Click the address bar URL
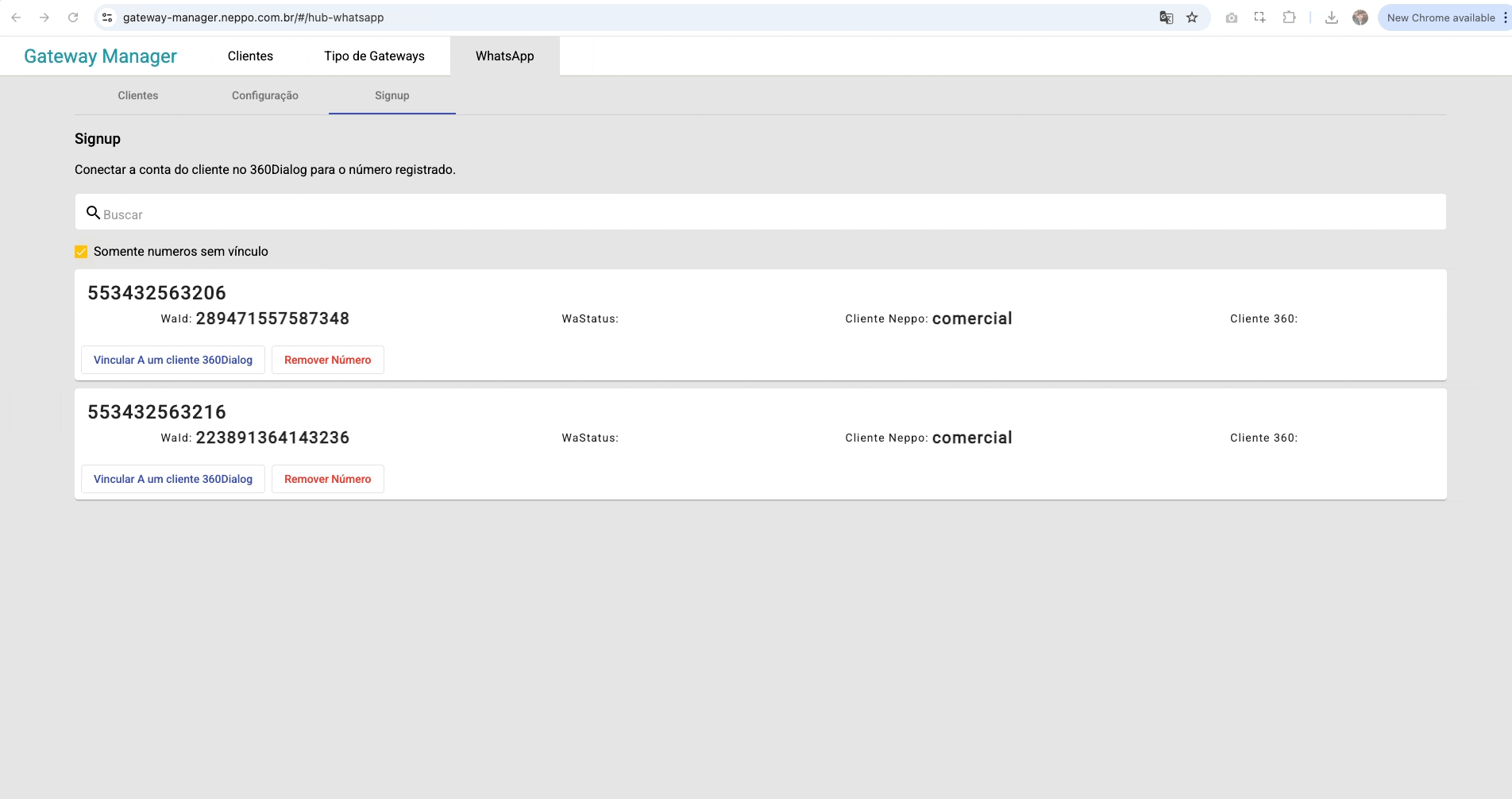Viewport: 1512px width, 799px height. (x=253, y=17)
